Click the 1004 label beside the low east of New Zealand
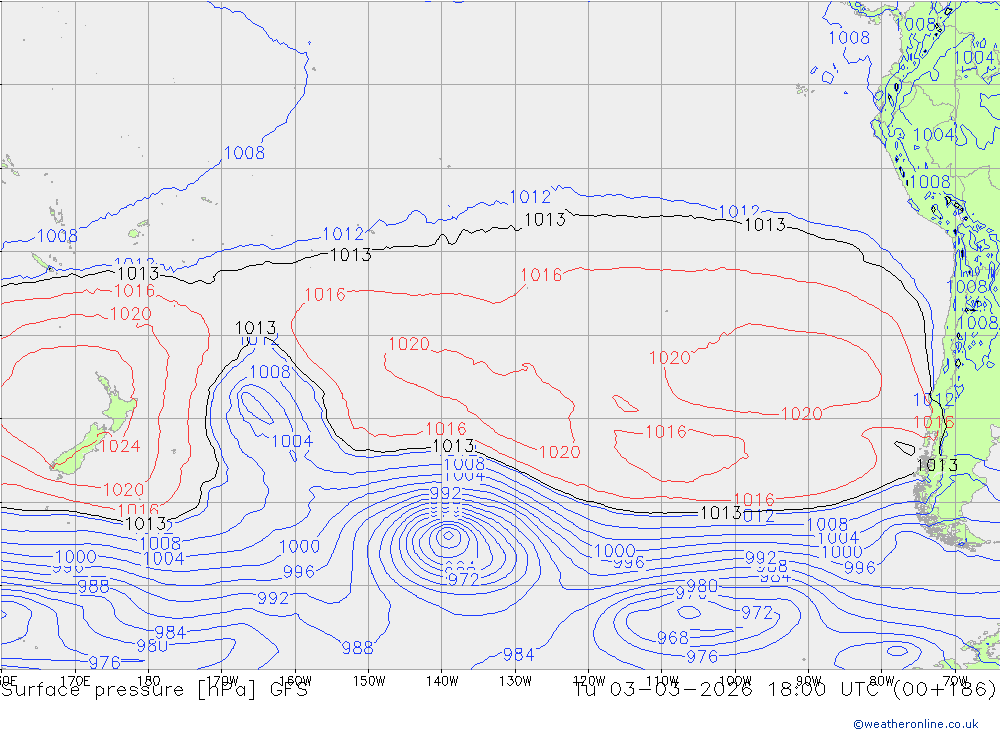This screenshot has height=733, width=1000. pyautogui.click(x=292, y=441)
